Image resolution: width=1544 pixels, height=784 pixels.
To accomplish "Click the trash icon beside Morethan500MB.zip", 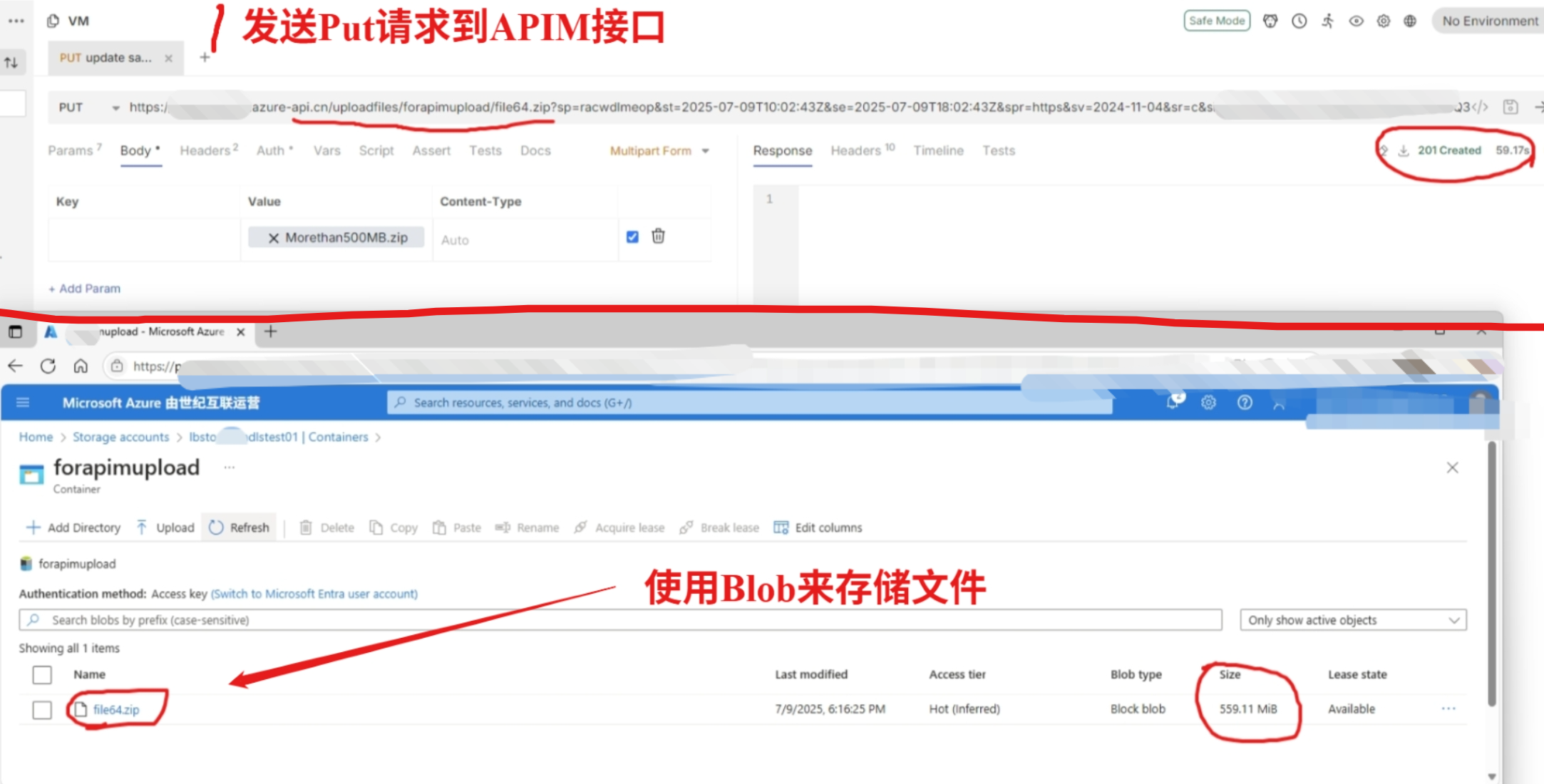I will tap(658, 236).
